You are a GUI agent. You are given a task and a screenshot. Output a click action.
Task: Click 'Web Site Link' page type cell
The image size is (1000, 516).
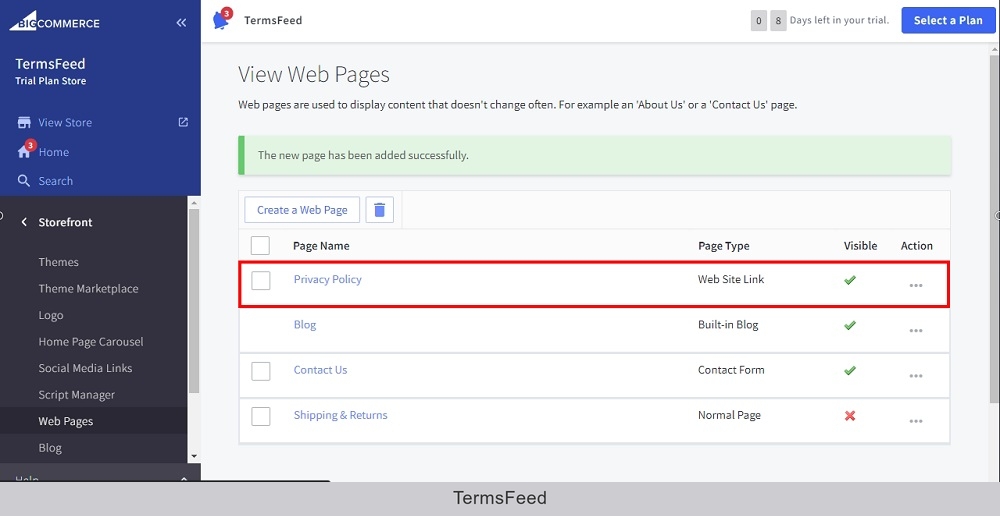(731, 279)
